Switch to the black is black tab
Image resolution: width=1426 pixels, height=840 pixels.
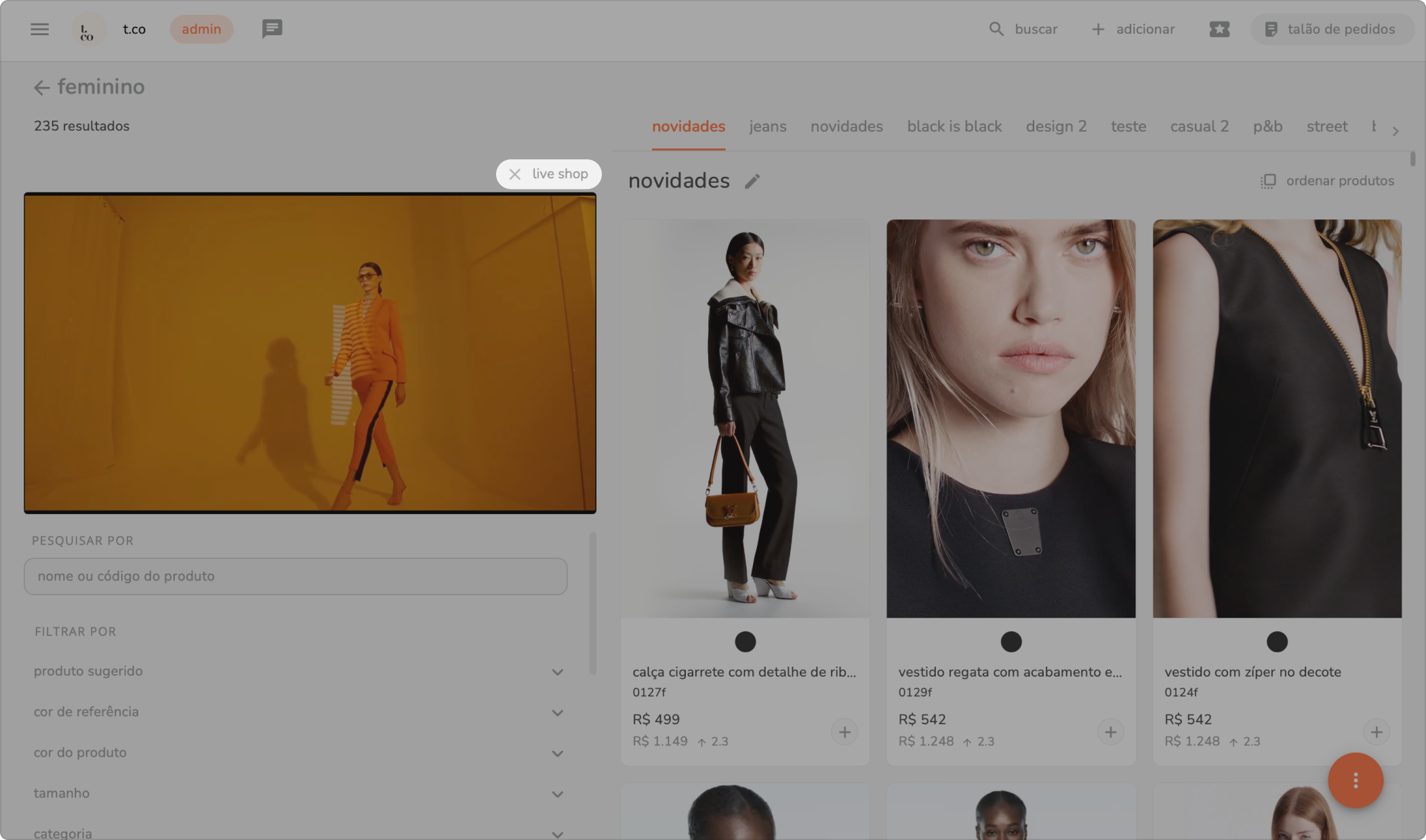tap(954, 127)
